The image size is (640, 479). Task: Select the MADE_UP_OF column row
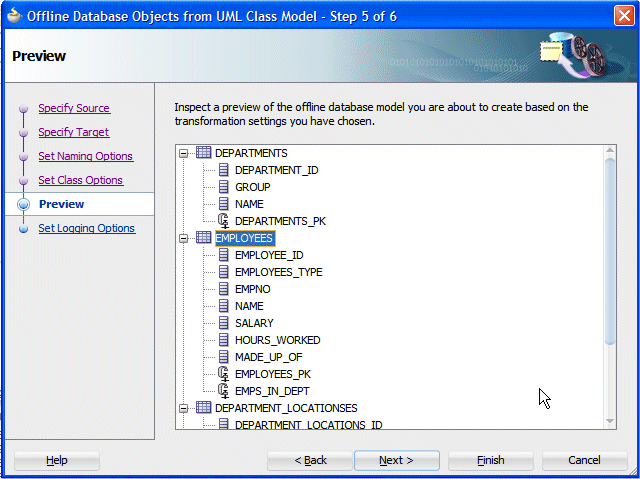coord(269,357)
